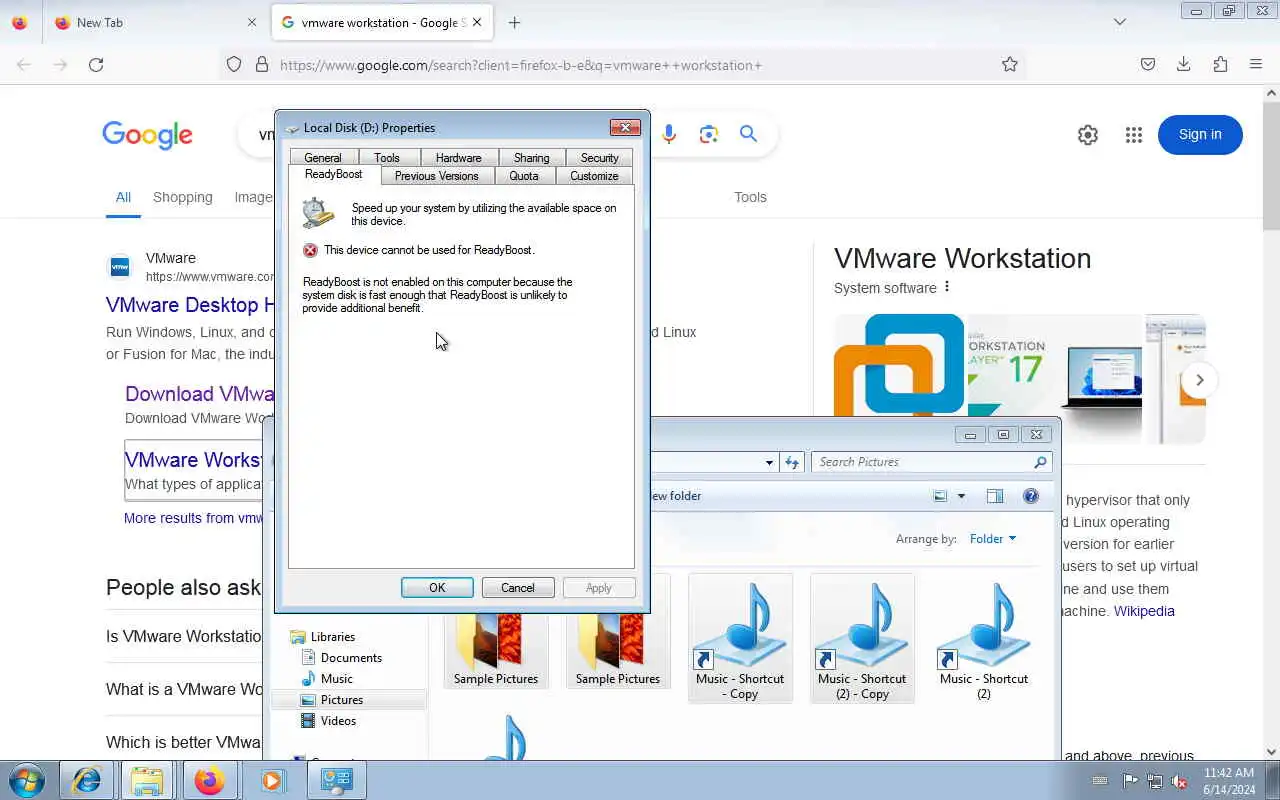The width and height of the screenshot is (1280, 800).
Task: Open the Wikipedia link in knowledge panel
Action: [x=1144, y=611]
